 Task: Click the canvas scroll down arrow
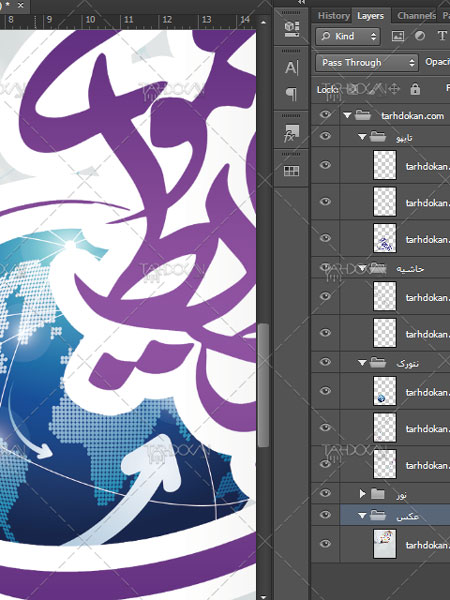(x=263, y=597)
